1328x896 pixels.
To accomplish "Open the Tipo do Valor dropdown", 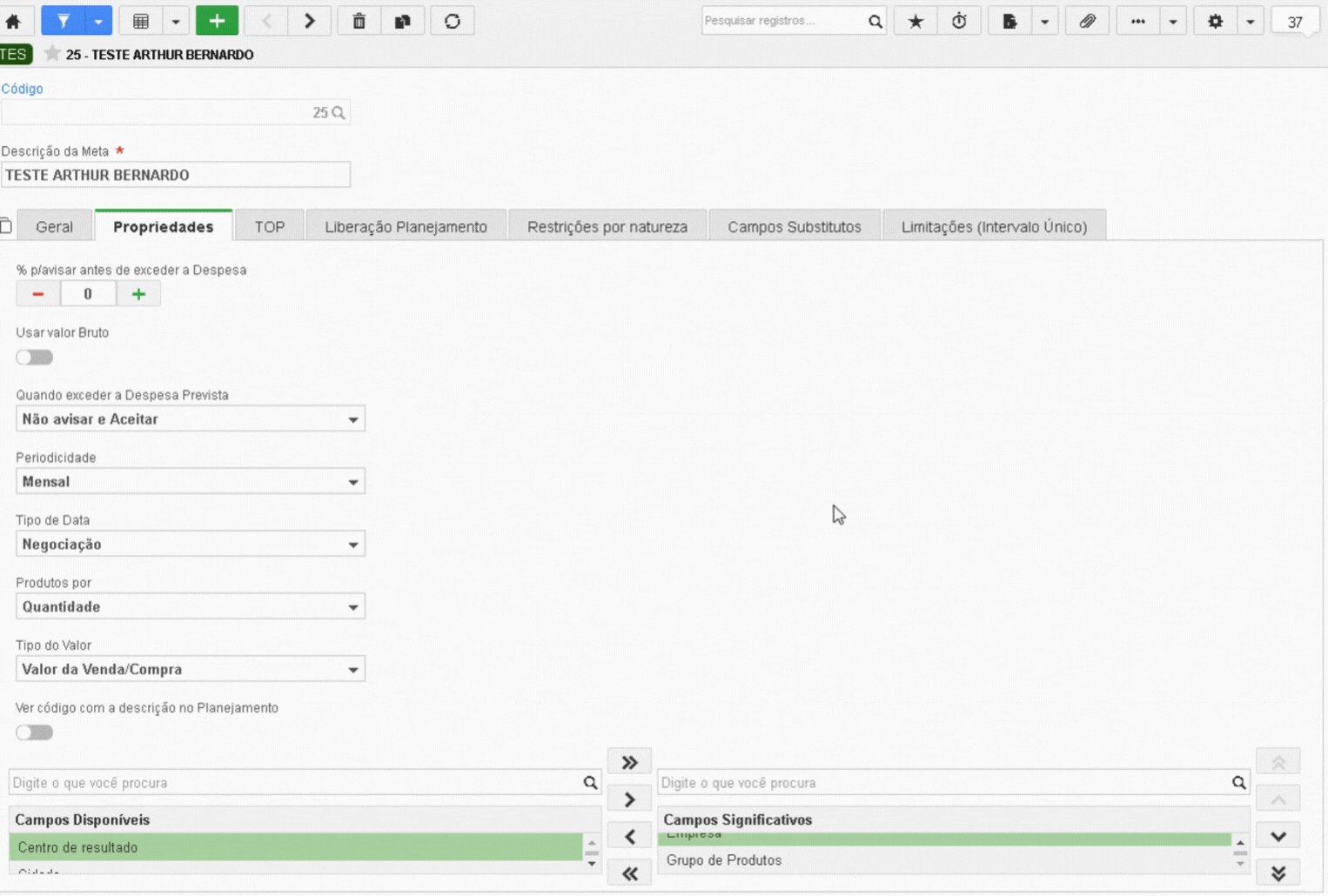I will point(191,670).
